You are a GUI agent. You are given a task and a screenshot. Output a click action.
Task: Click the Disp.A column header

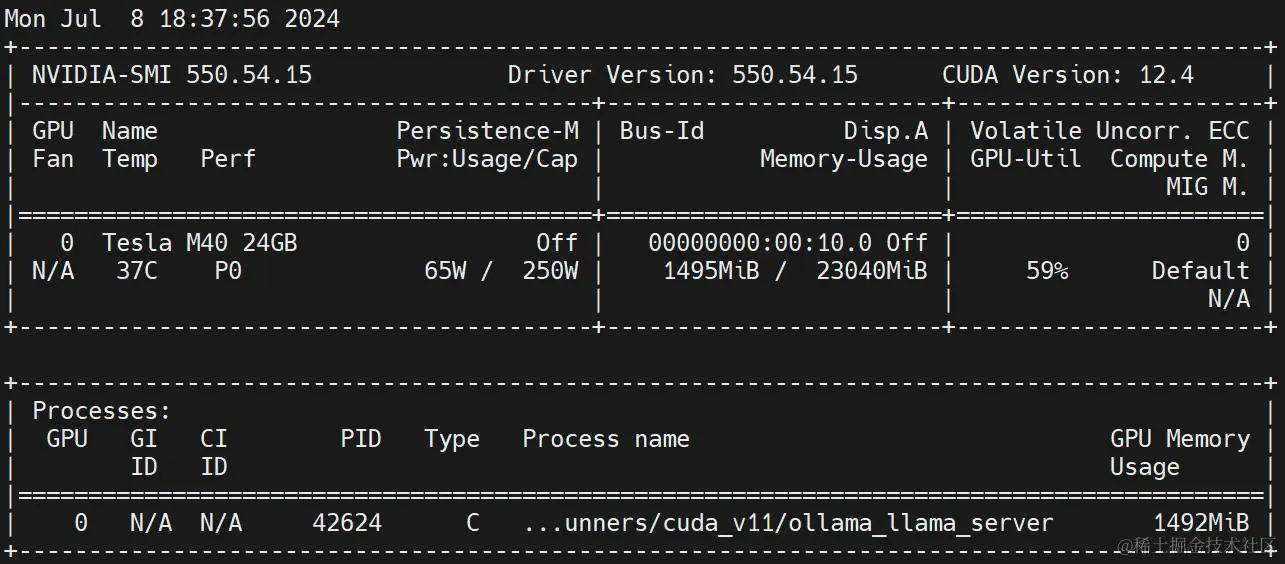(x=886, y=131)
